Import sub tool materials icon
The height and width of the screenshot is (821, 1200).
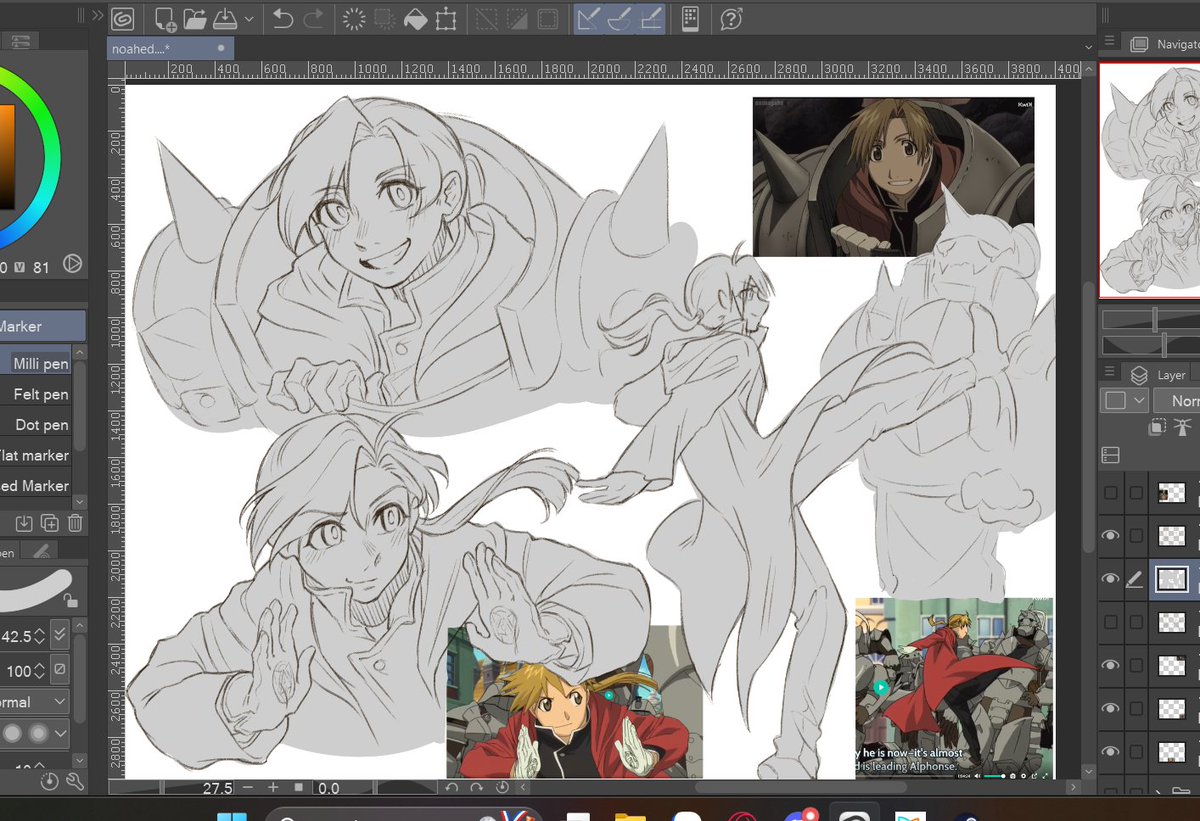[25, 523]
